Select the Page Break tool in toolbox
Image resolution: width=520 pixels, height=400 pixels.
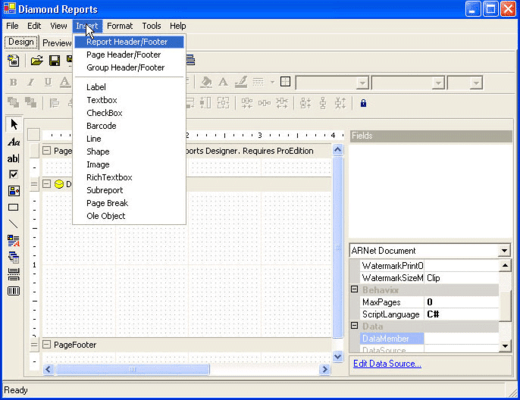coord(14,274)
